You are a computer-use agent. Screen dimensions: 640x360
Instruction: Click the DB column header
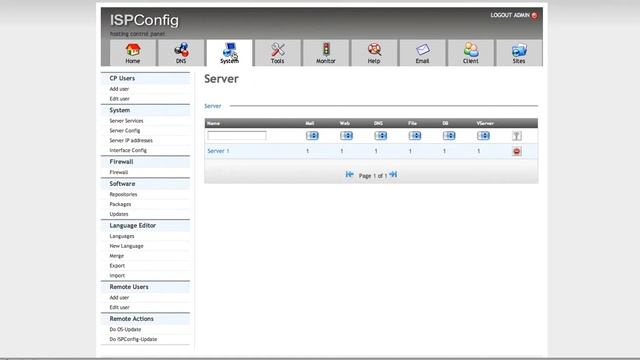(445, 123)
